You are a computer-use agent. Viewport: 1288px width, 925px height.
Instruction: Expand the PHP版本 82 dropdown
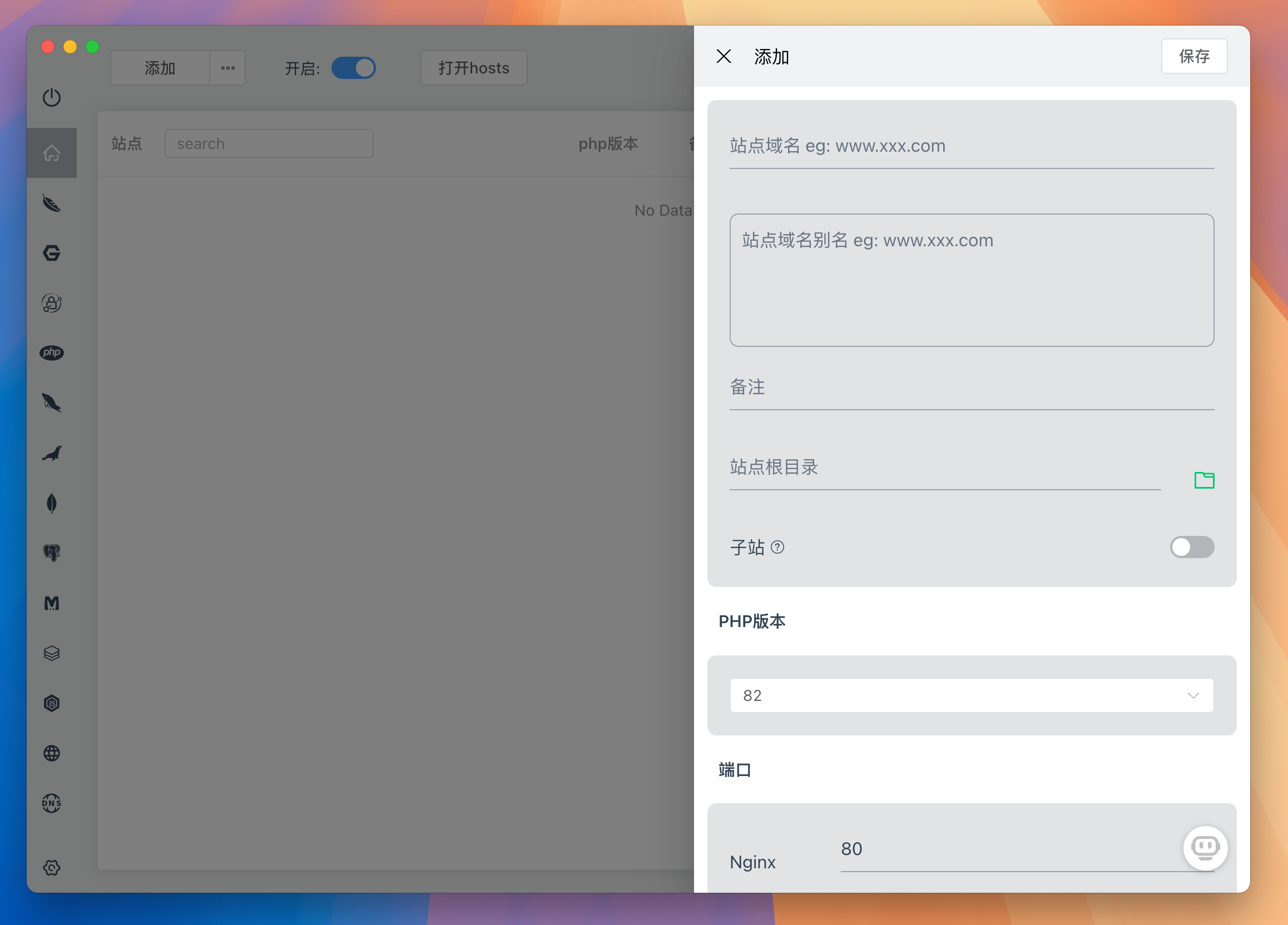tap(972, 695)
